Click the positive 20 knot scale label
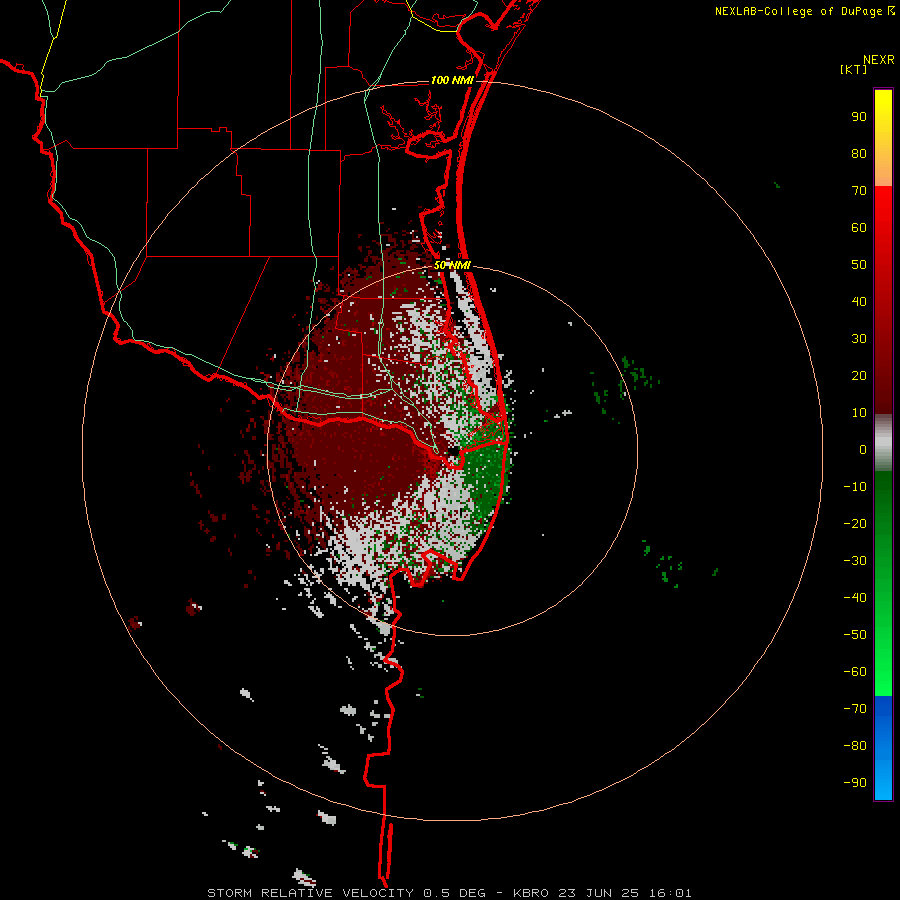This screenshot has width=900, height=900. tap(859, 375)
